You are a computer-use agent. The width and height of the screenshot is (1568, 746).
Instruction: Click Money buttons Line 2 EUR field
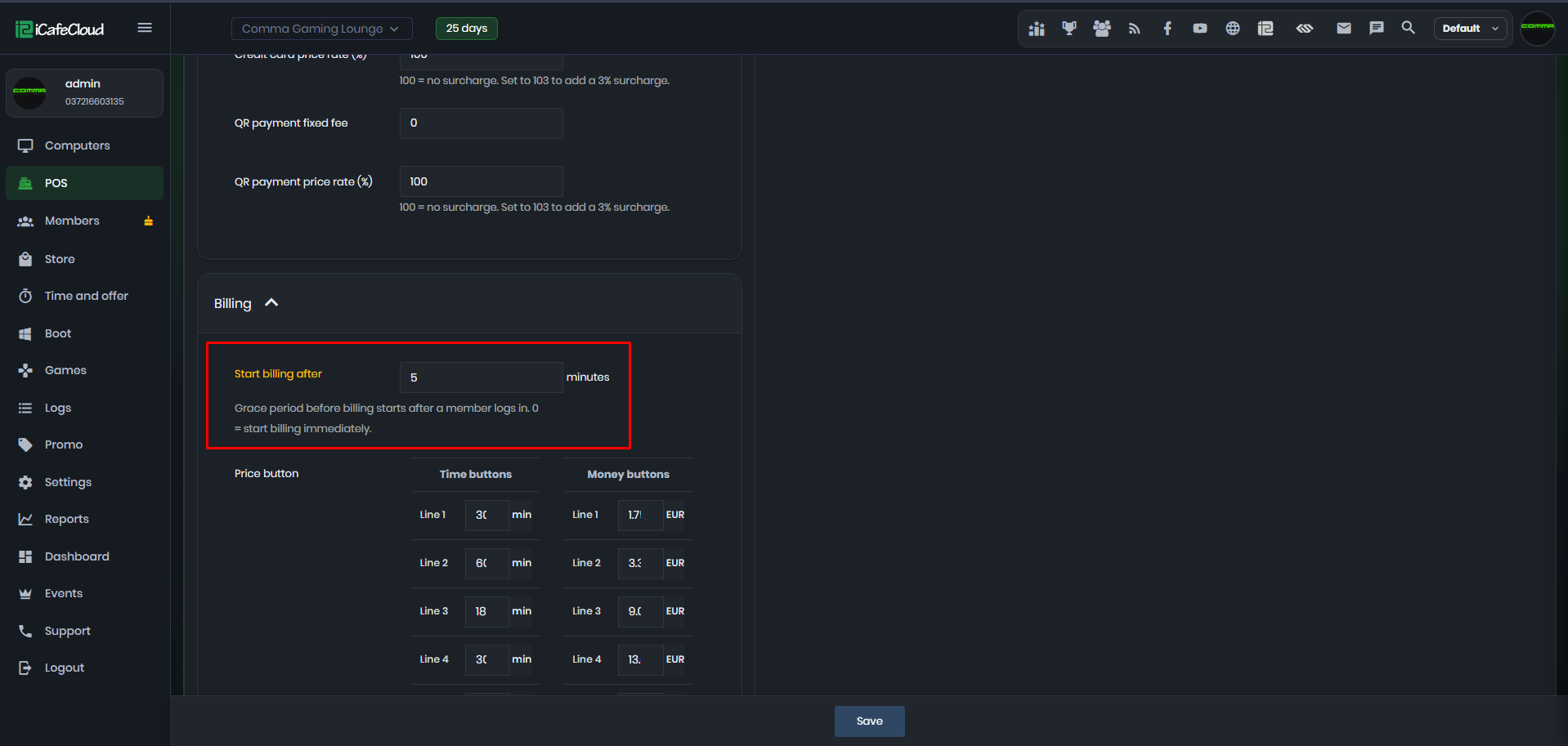pyautogui.click(x=640, y=563)
